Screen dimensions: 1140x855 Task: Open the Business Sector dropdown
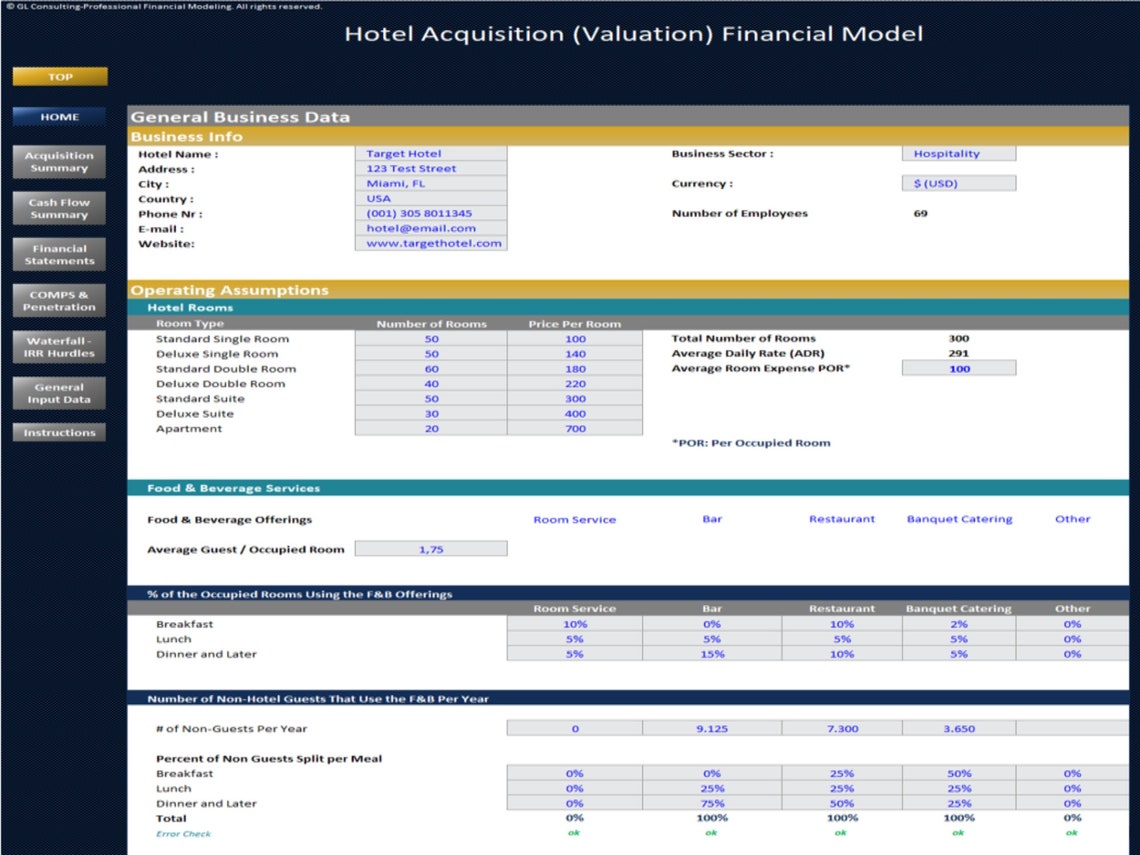[957, 153]
